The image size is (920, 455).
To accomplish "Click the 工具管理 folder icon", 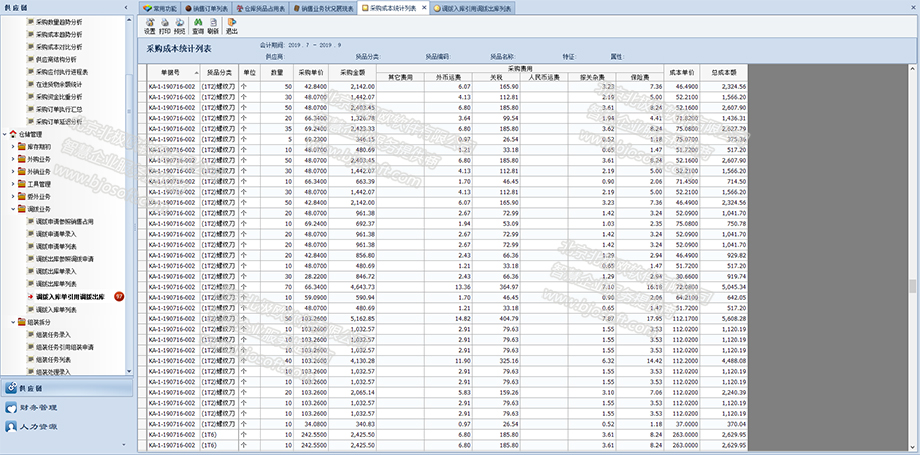I will [x=22, y=184].
